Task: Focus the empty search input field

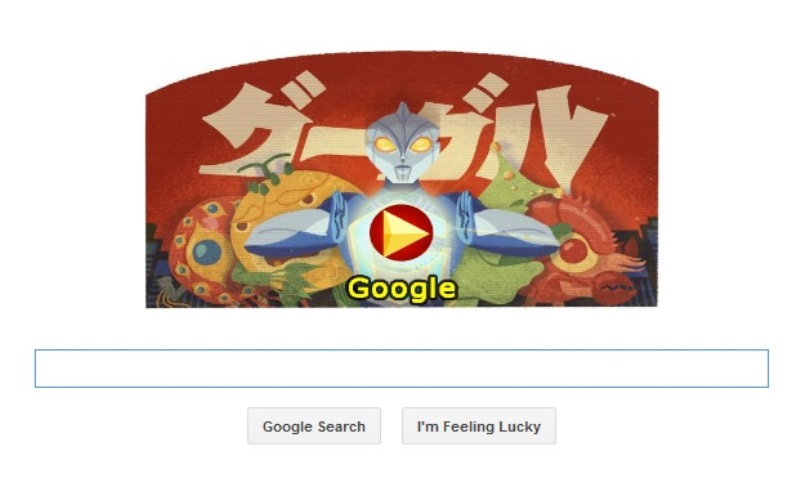Action: click(x=402, y=368)
